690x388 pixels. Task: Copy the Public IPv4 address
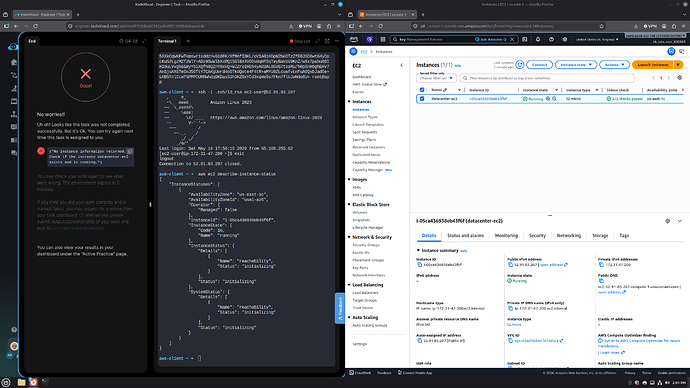510,265
